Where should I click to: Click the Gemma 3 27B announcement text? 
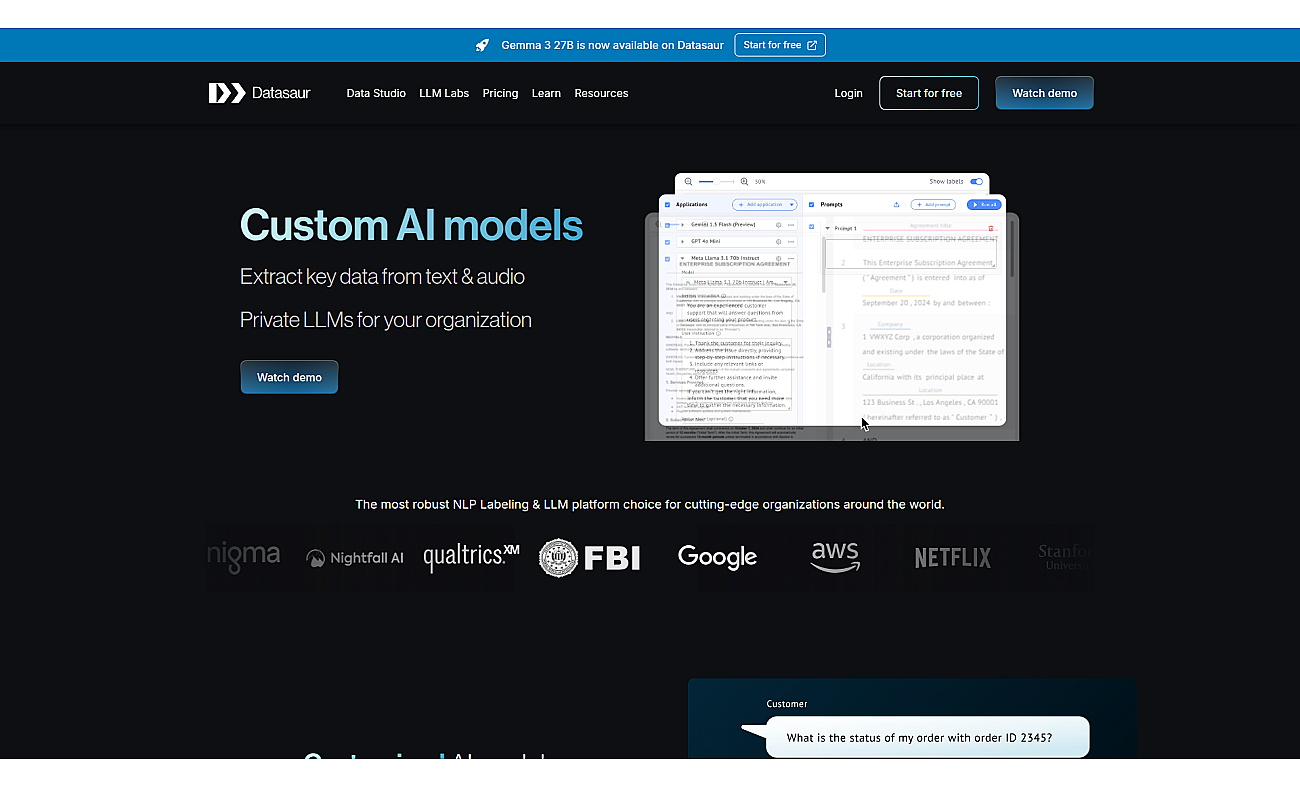(610, 45)
